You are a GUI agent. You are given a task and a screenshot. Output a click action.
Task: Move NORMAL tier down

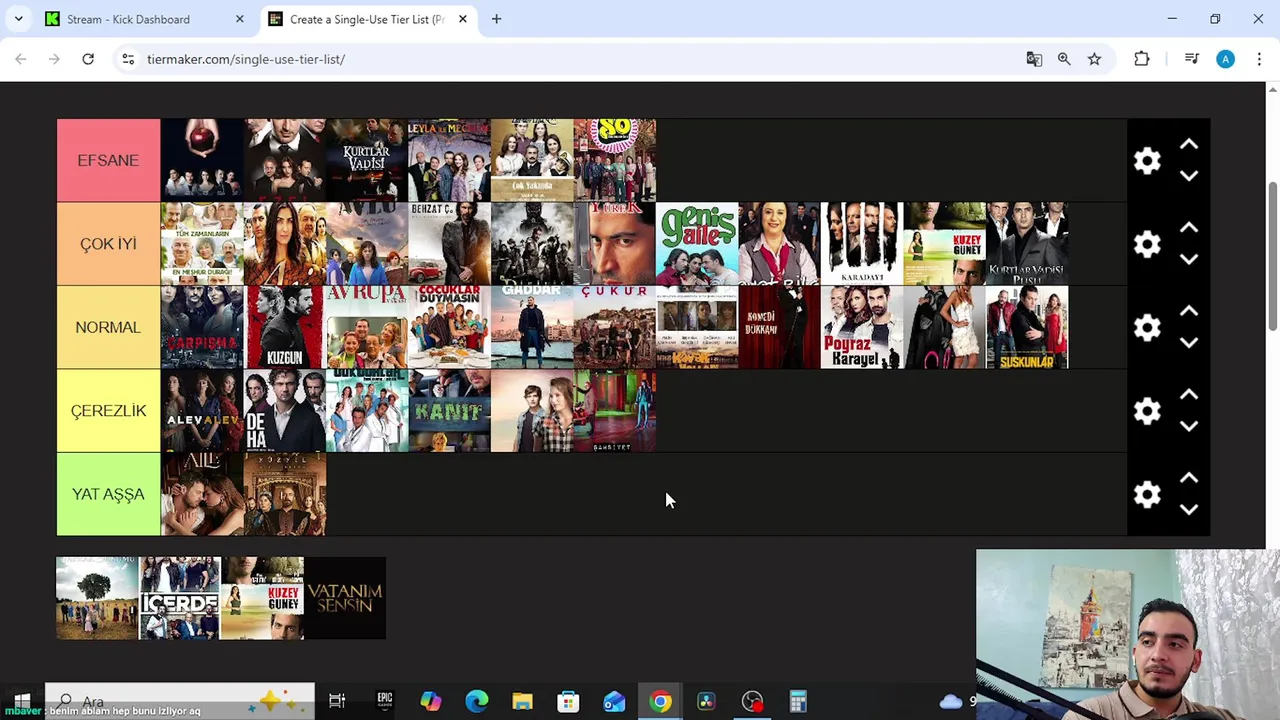pyautogui.click(x=1189, y=343)
